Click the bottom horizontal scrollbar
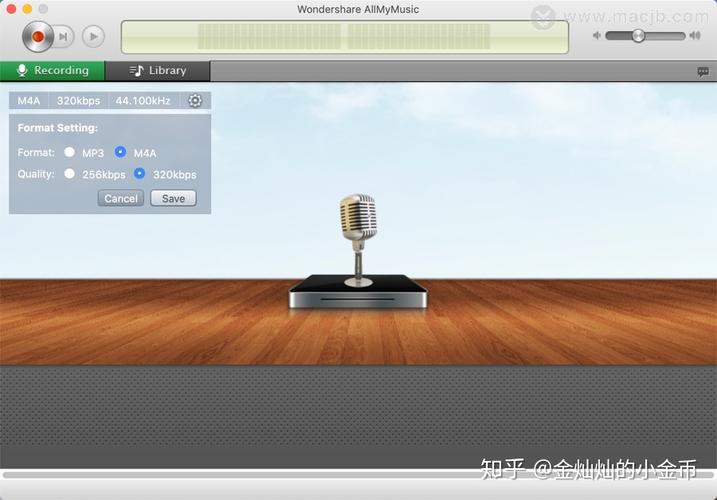 tap(358, 475)
